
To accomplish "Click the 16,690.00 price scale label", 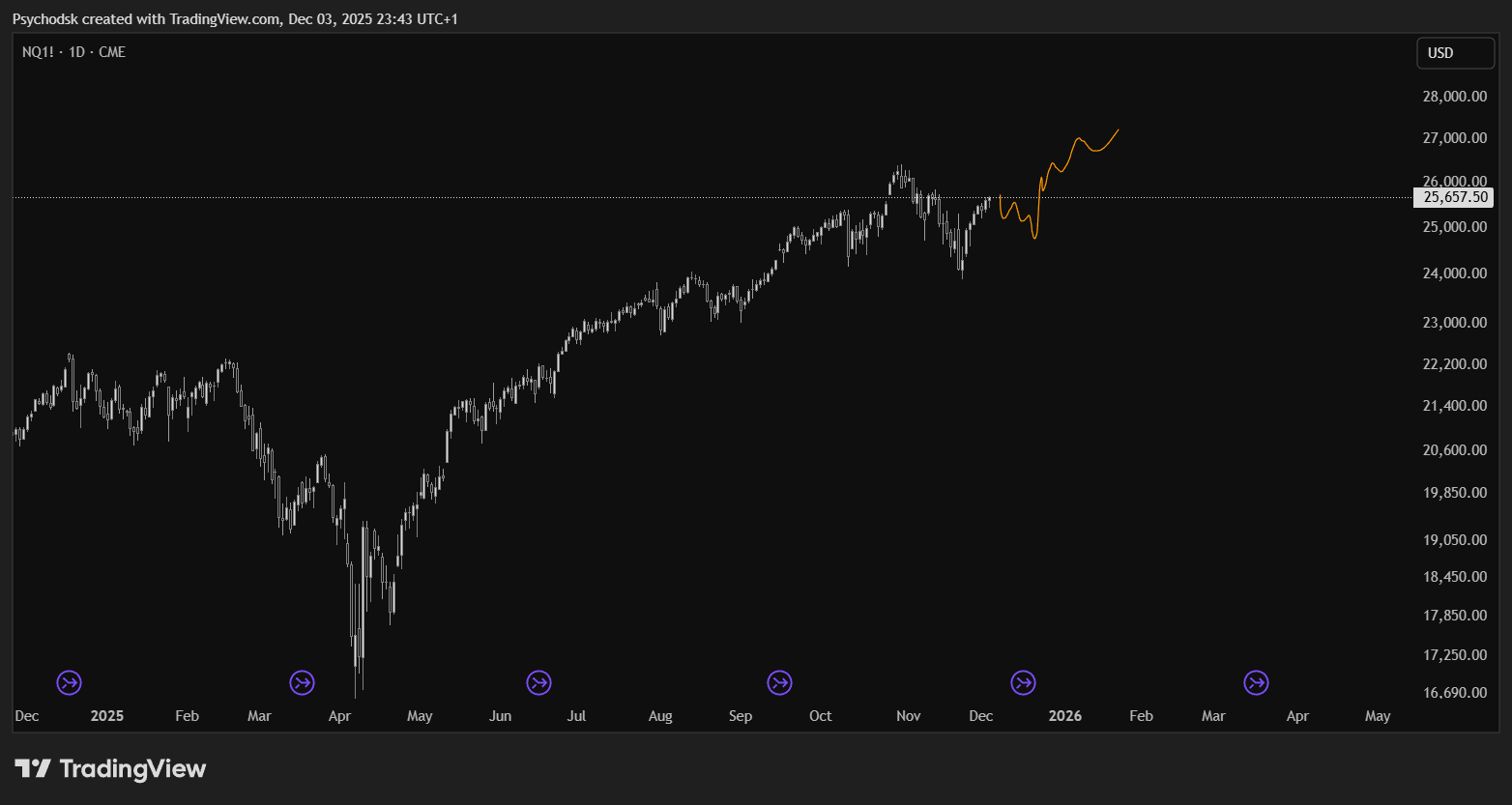I will (1454, 693).
